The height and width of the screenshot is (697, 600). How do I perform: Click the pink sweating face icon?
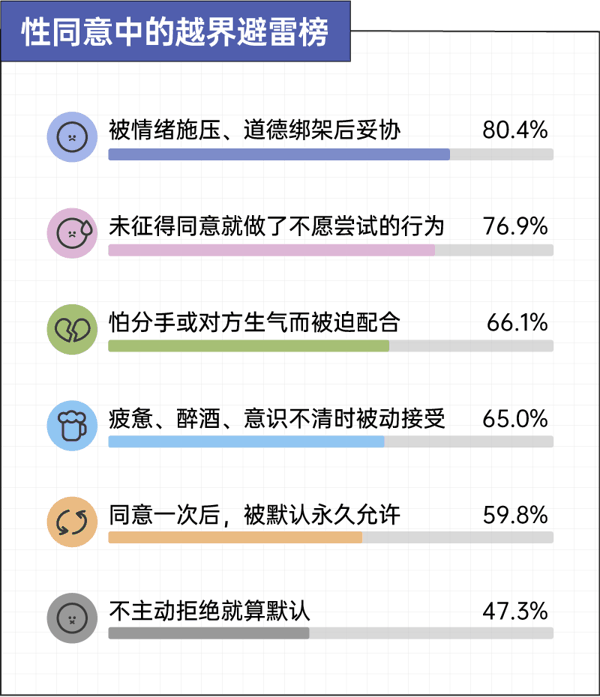pos(72,233)
